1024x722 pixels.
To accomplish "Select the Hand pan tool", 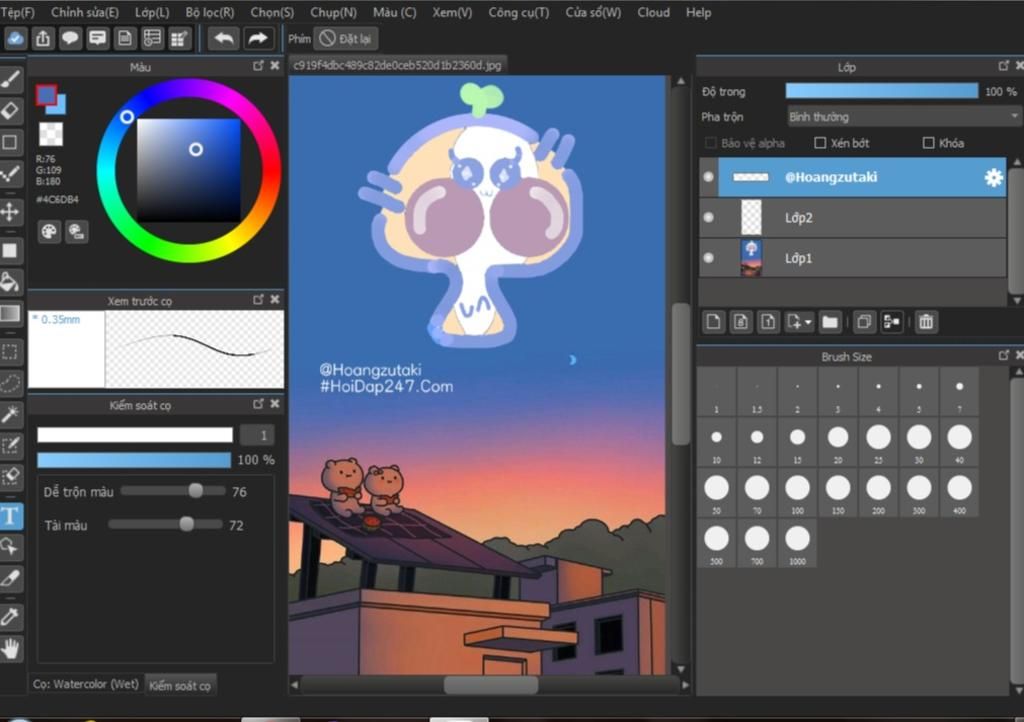I will [10, 648].
